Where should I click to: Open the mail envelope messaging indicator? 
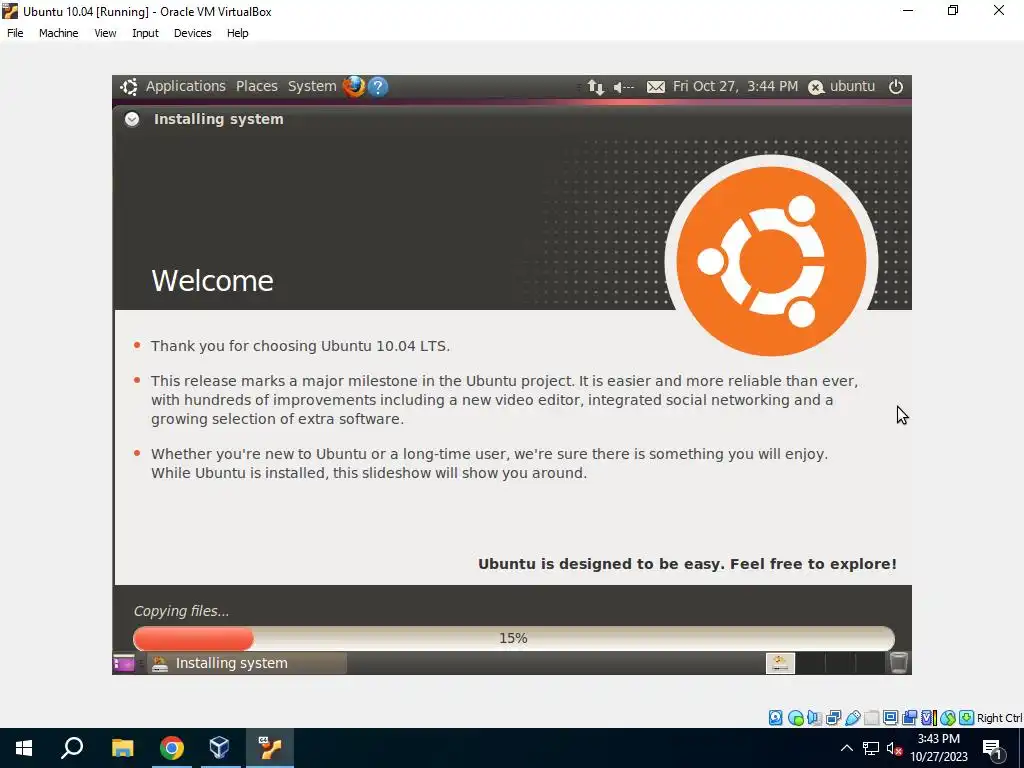[656, 87]
